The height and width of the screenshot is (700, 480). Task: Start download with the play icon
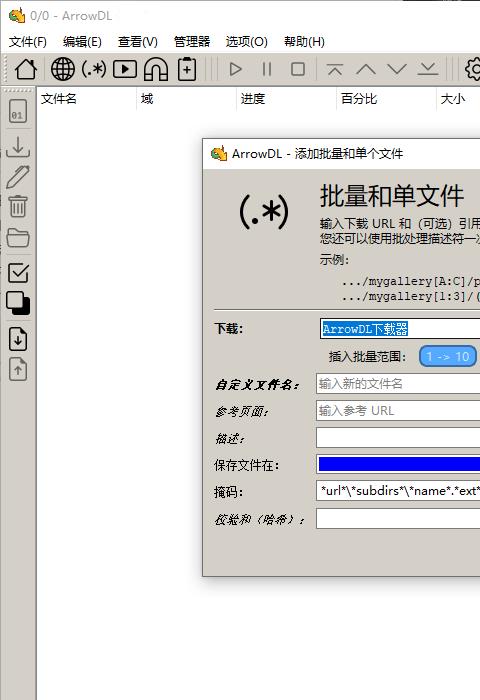[x=235, y=69]
